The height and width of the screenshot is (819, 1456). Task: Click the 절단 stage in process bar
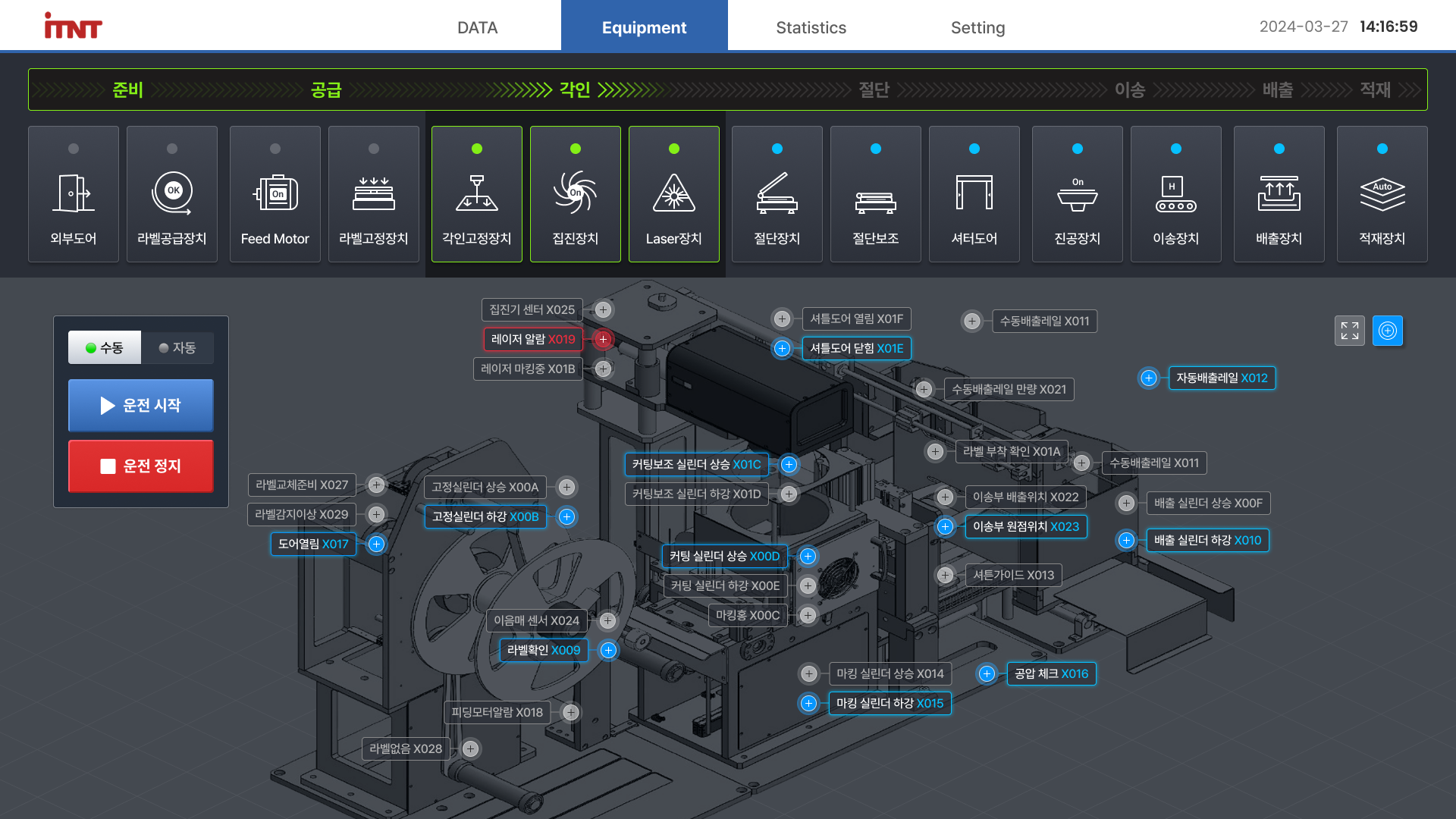click(874, 89)
